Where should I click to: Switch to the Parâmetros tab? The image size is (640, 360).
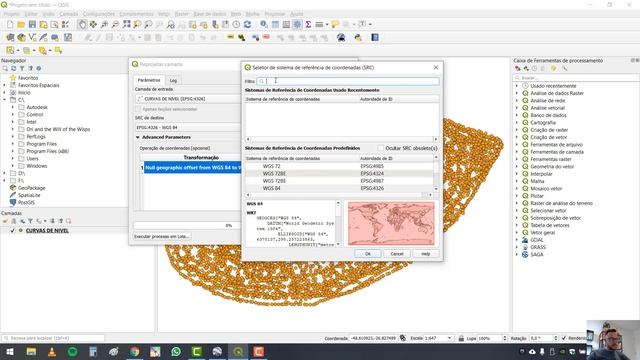149,80
